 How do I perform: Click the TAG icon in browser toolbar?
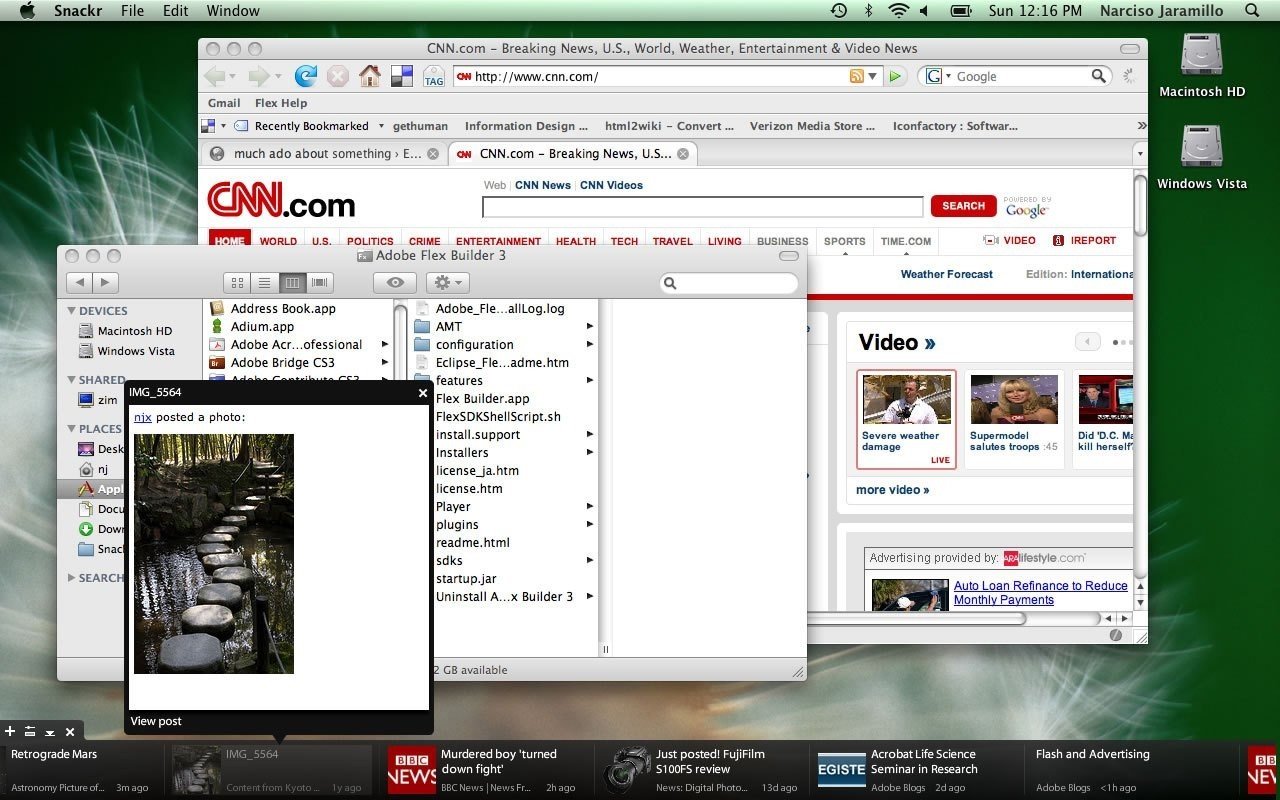(434, 76)
